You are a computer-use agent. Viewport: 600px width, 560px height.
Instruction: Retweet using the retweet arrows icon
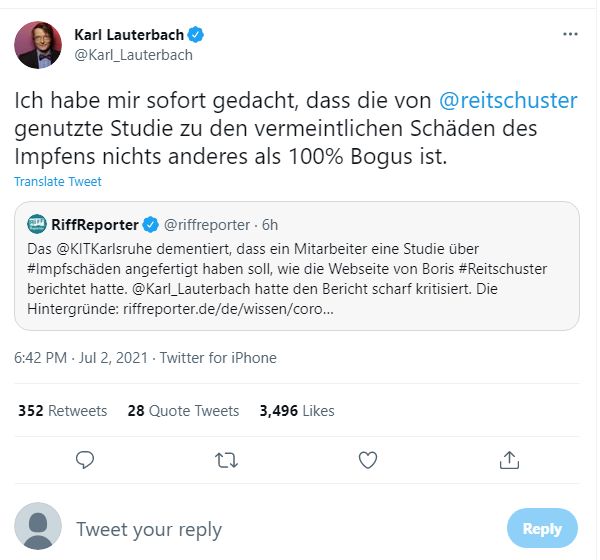[x=227, y=459]
